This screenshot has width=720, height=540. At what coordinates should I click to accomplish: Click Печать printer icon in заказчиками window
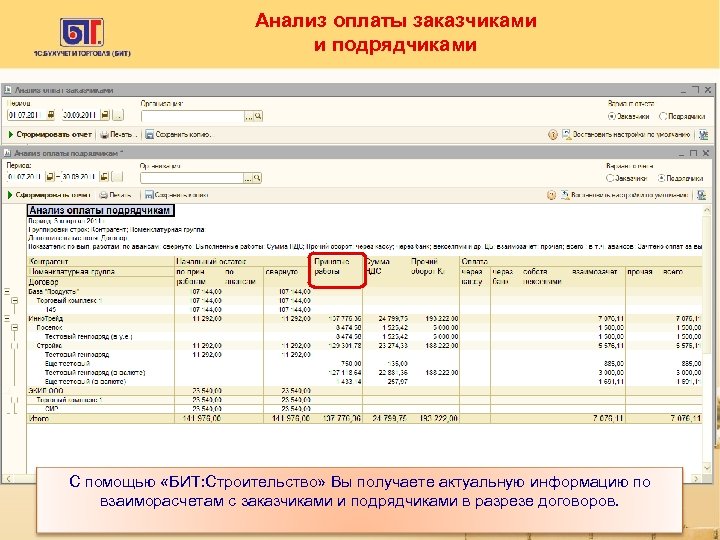click(x=105, y=135)
